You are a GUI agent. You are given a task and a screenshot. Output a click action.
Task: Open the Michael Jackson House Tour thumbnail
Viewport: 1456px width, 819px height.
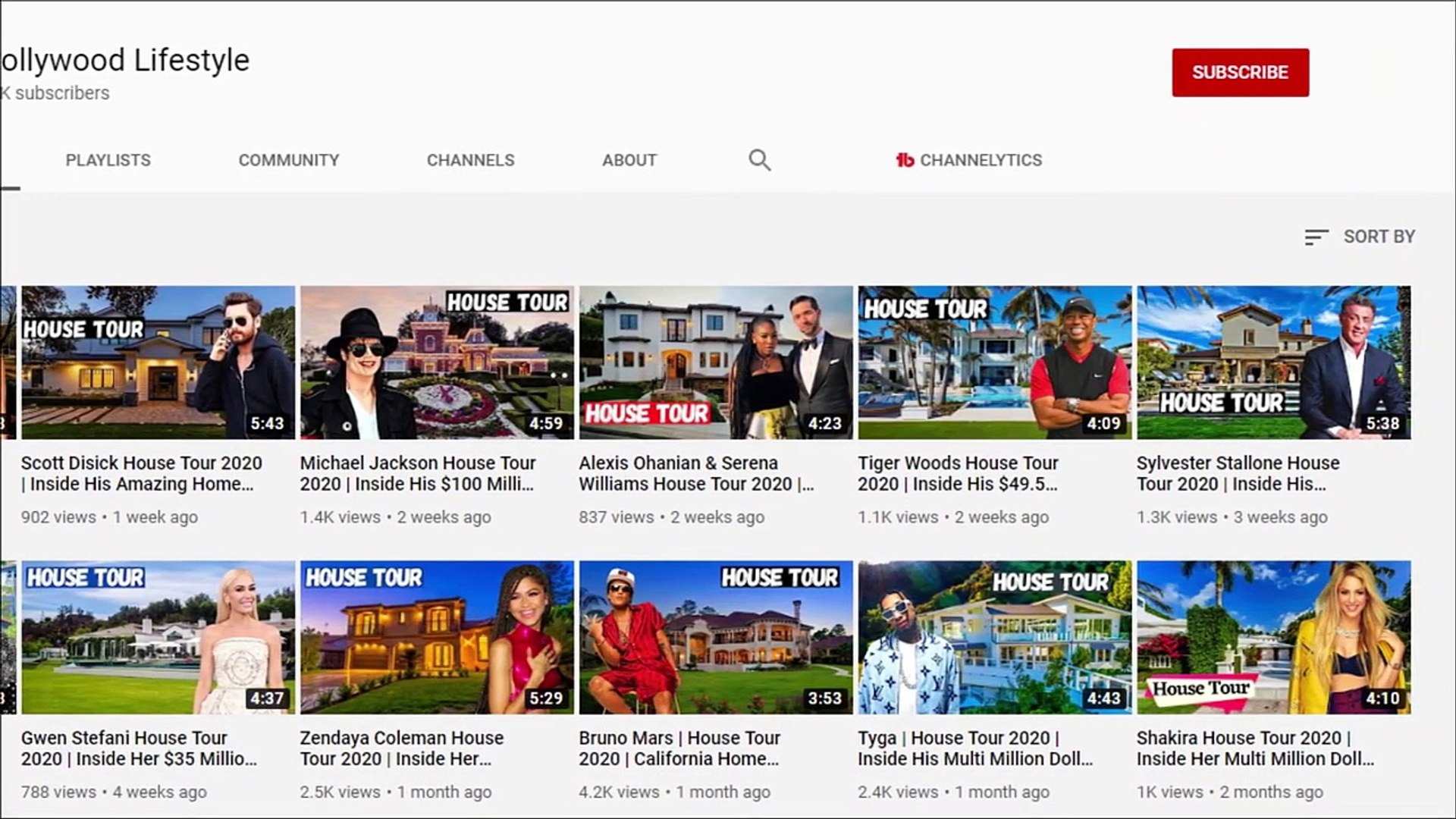tap(437, 362)
